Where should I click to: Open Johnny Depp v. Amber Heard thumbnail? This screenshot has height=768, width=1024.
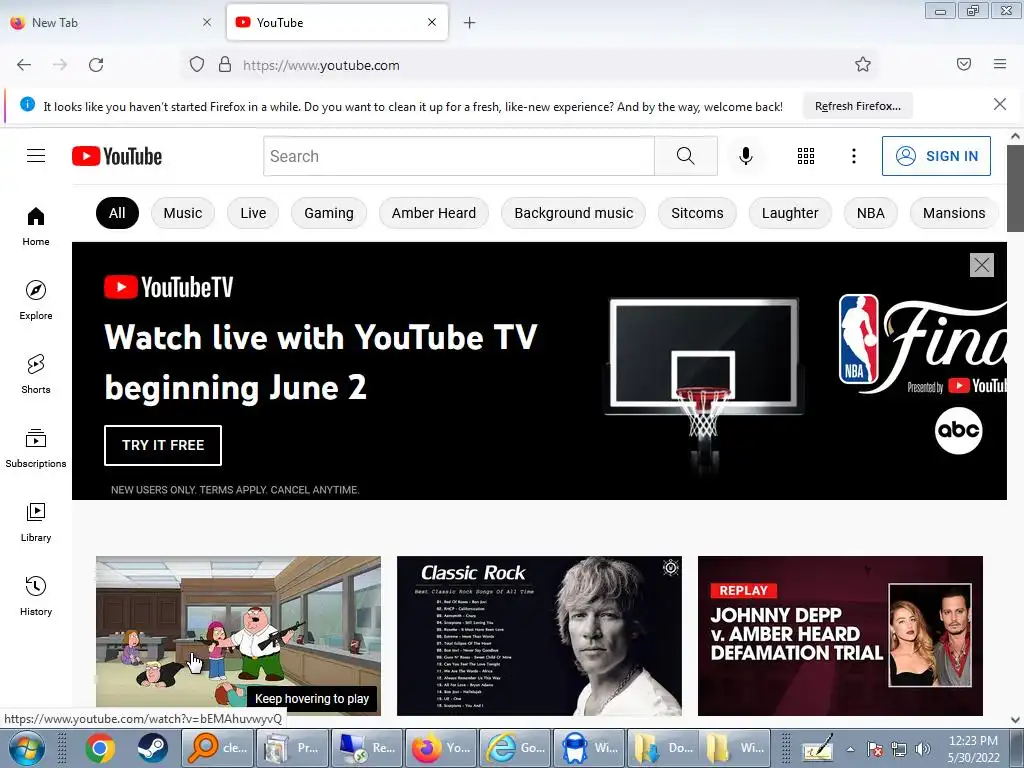click(x=840, y=635)
